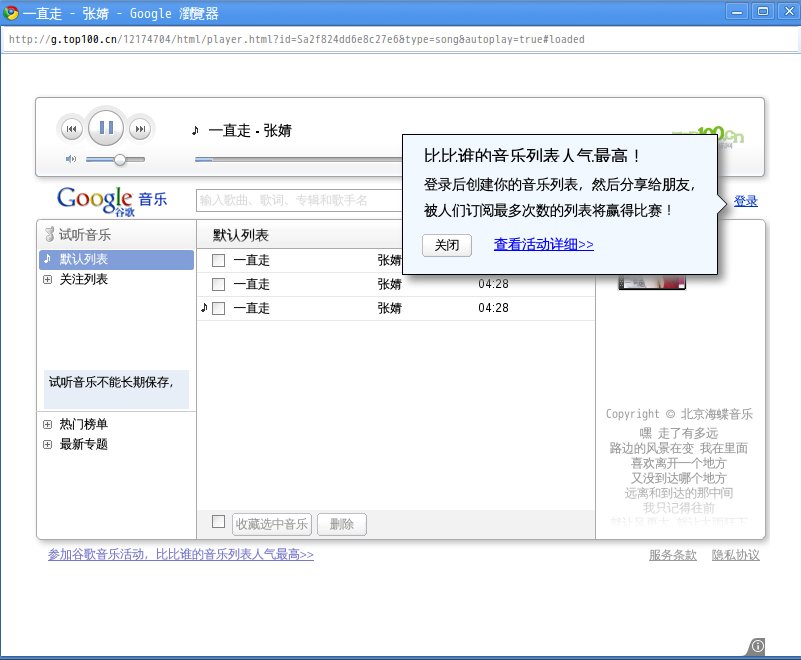This screenshot has height=660, width=801.
Task: Open the 服务条款 link
Action: [x=673, y=555]
